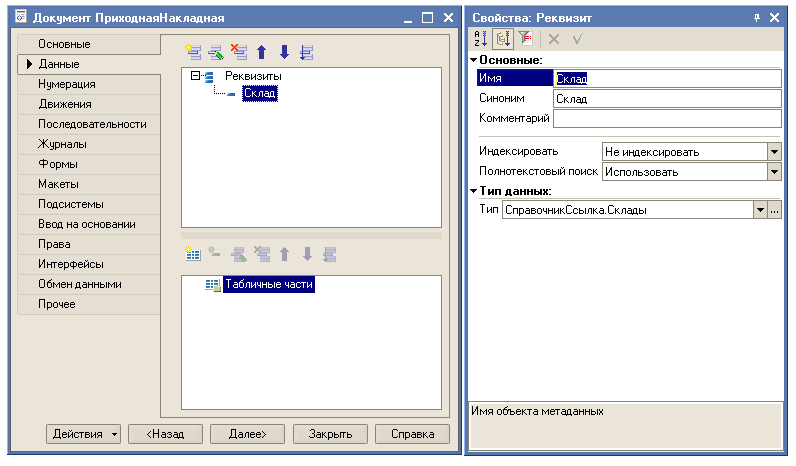Image resolution: width=796 pixels, height=466 pixels.
Task: Close the Свойства: Реквизит panel
Action: coord(775,18)
